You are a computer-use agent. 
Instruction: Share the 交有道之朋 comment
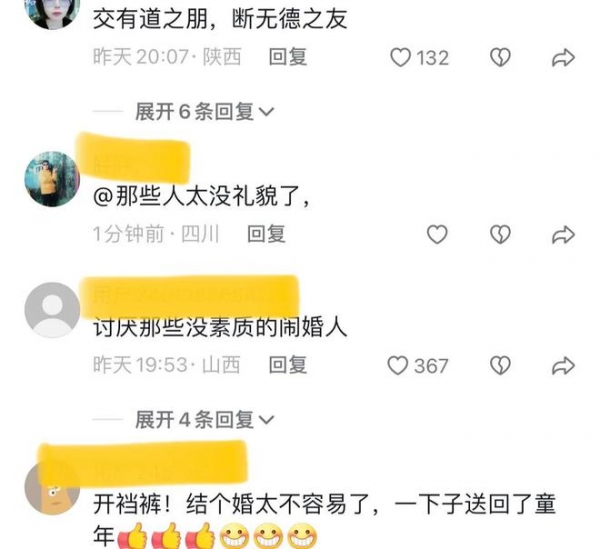[x=563, y=58]
